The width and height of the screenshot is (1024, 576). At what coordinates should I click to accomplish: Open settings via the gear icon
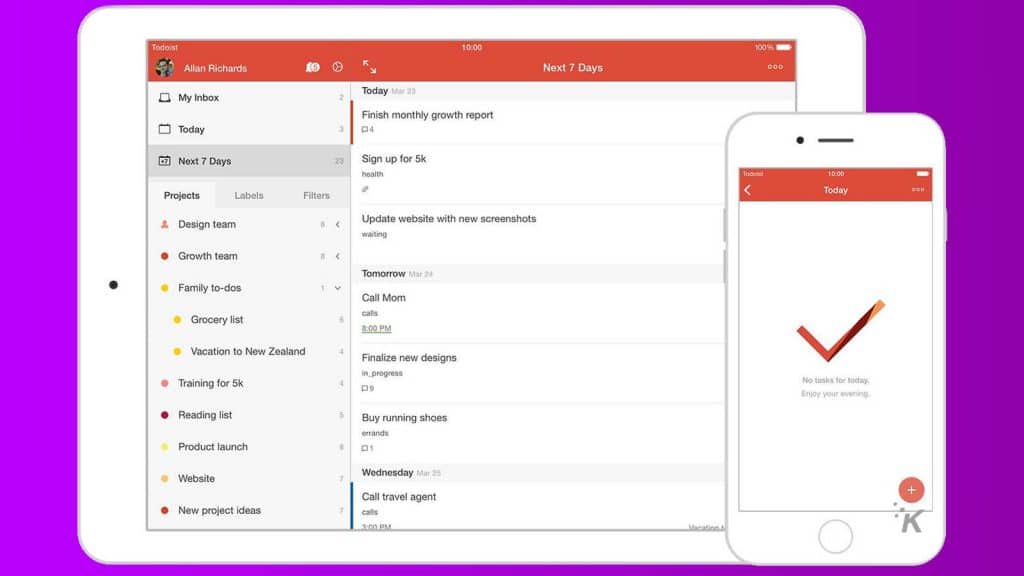[337, 67]
